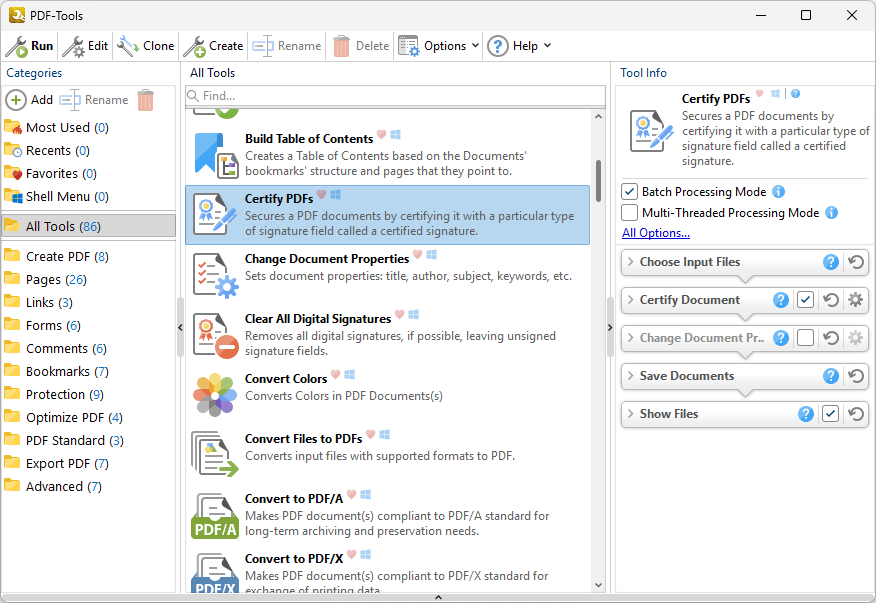Click the Clone tool icon

pyautogui.click(x=128, y=46)
